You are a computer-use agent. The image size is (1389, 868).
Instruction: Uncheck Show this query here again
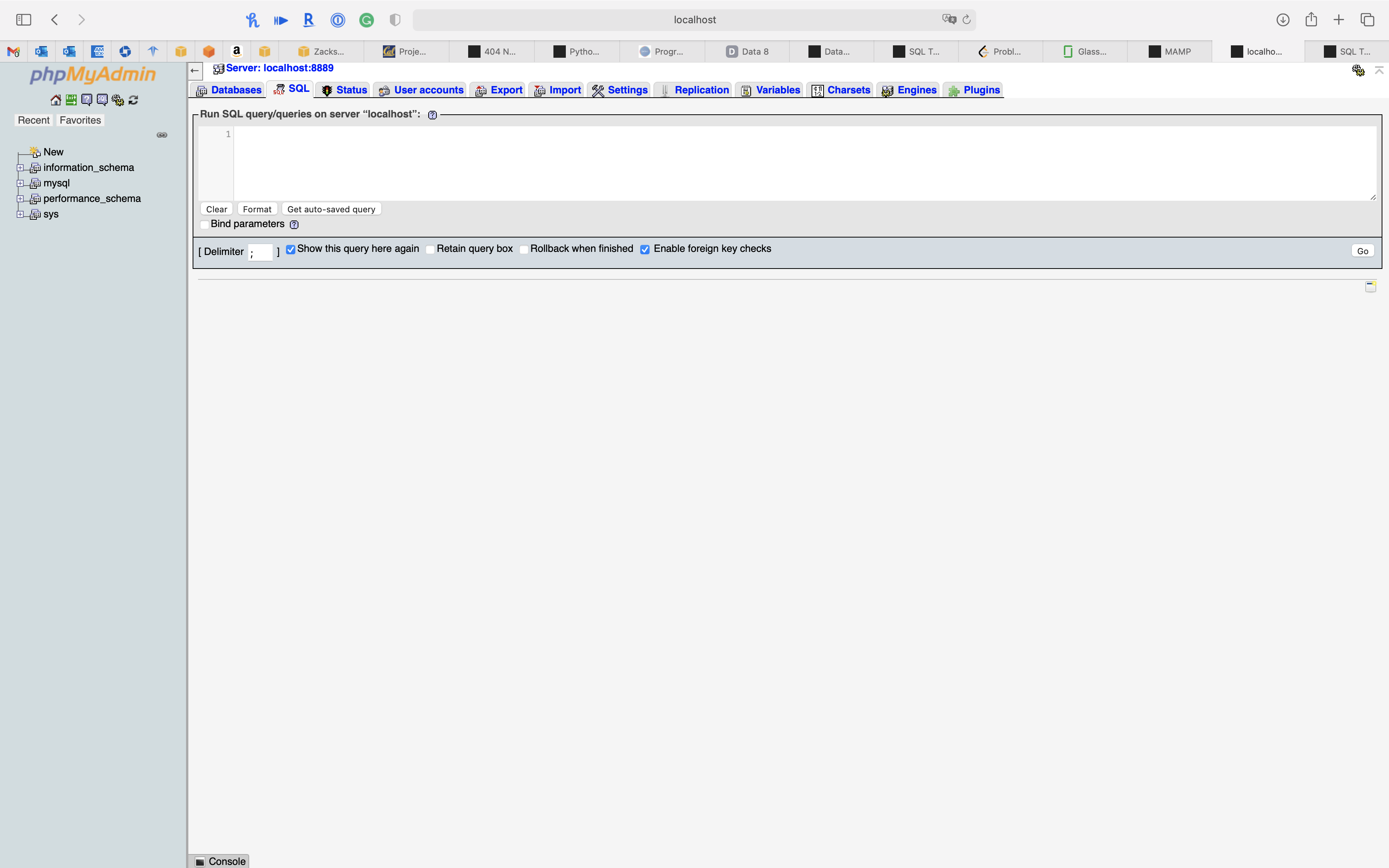tap(290, 249)
